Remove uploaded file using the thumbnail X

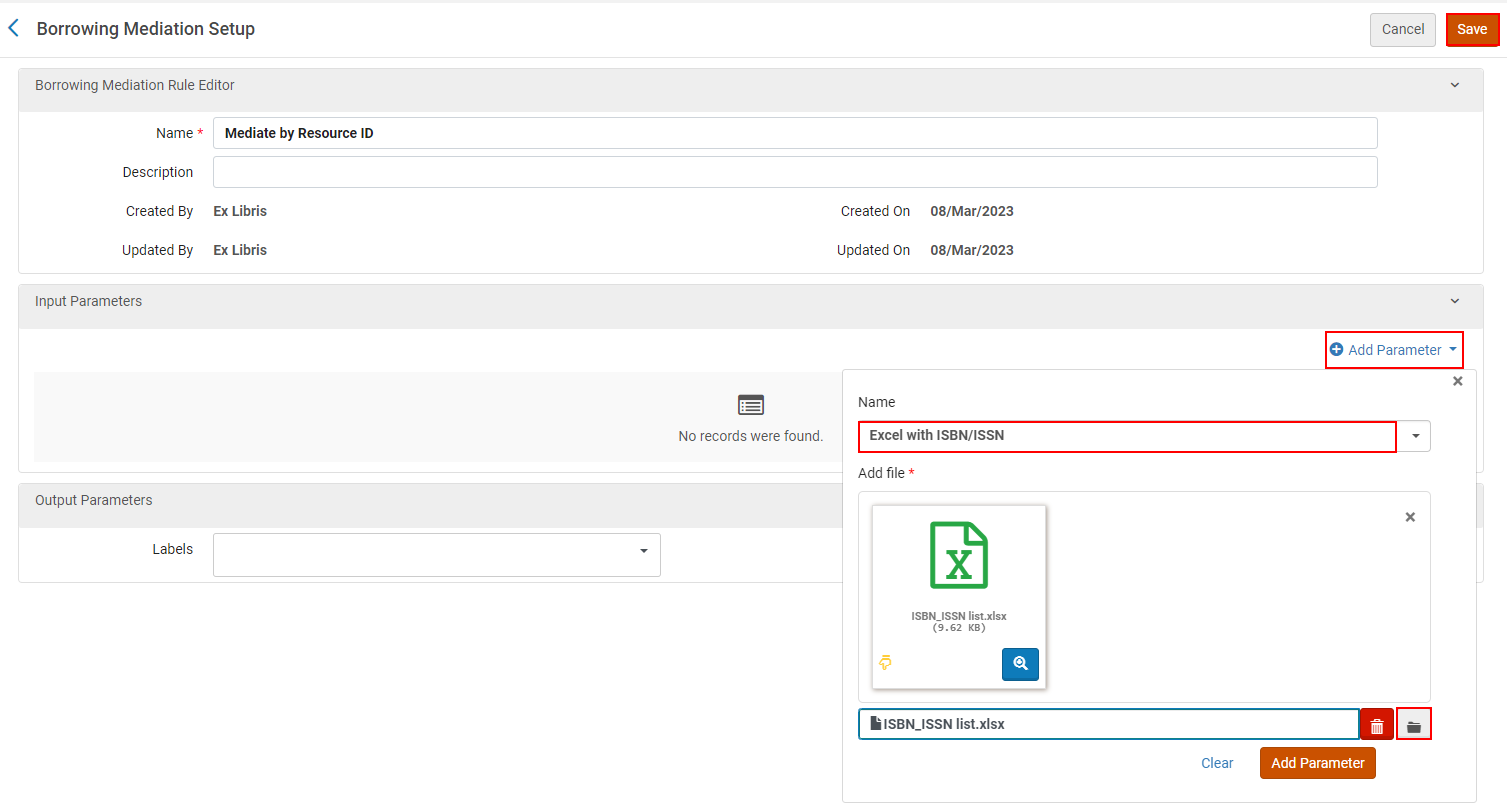point(1410,517)
